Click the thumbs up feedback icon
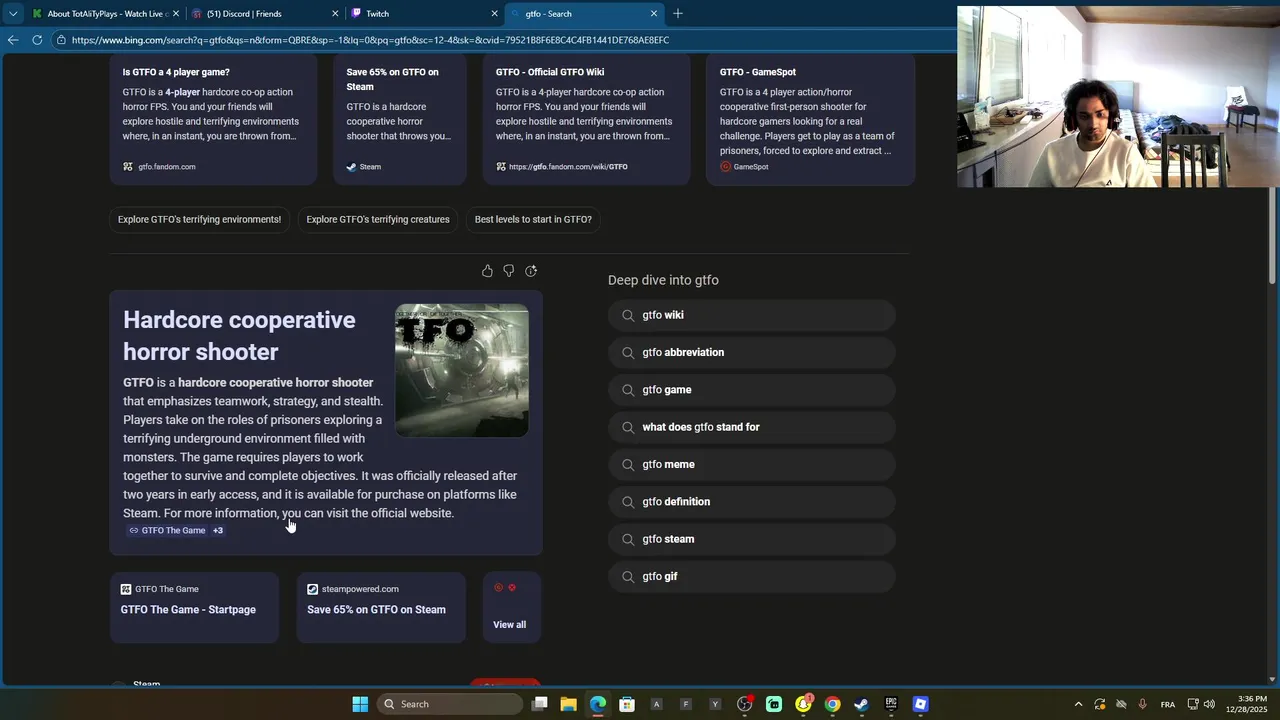 [x=487, y=271]
